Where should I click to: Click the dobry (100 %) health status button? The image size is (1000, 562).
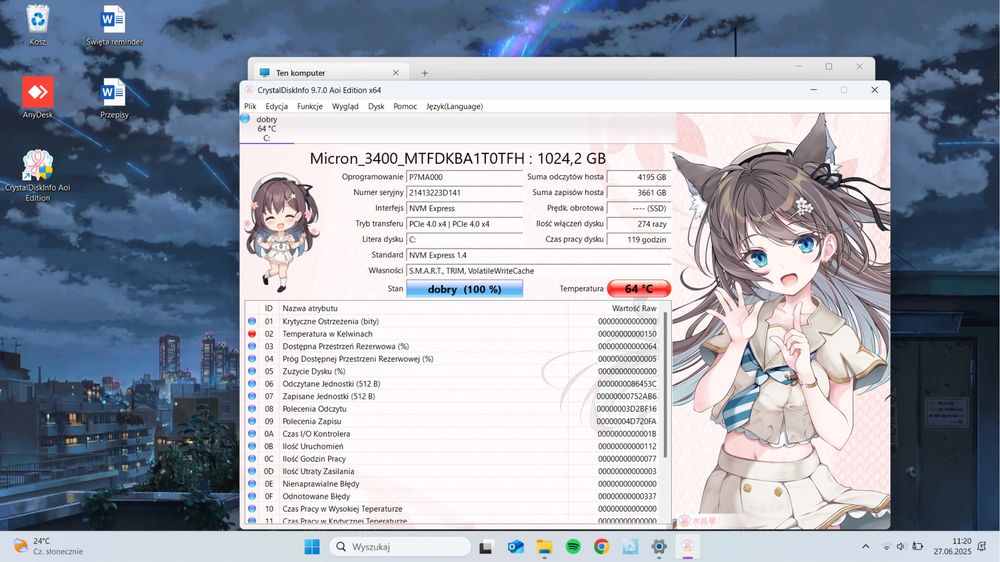(464, 289)
